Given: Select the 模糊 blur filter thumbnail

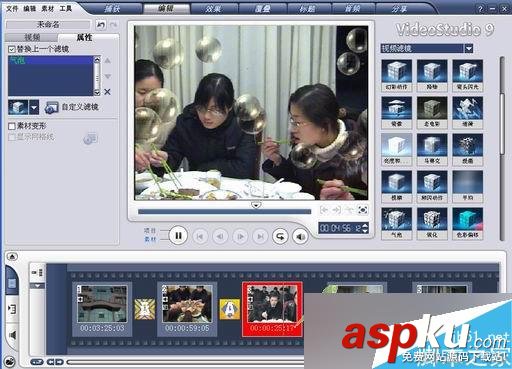Looking at the screenshot, I should 396,186.
